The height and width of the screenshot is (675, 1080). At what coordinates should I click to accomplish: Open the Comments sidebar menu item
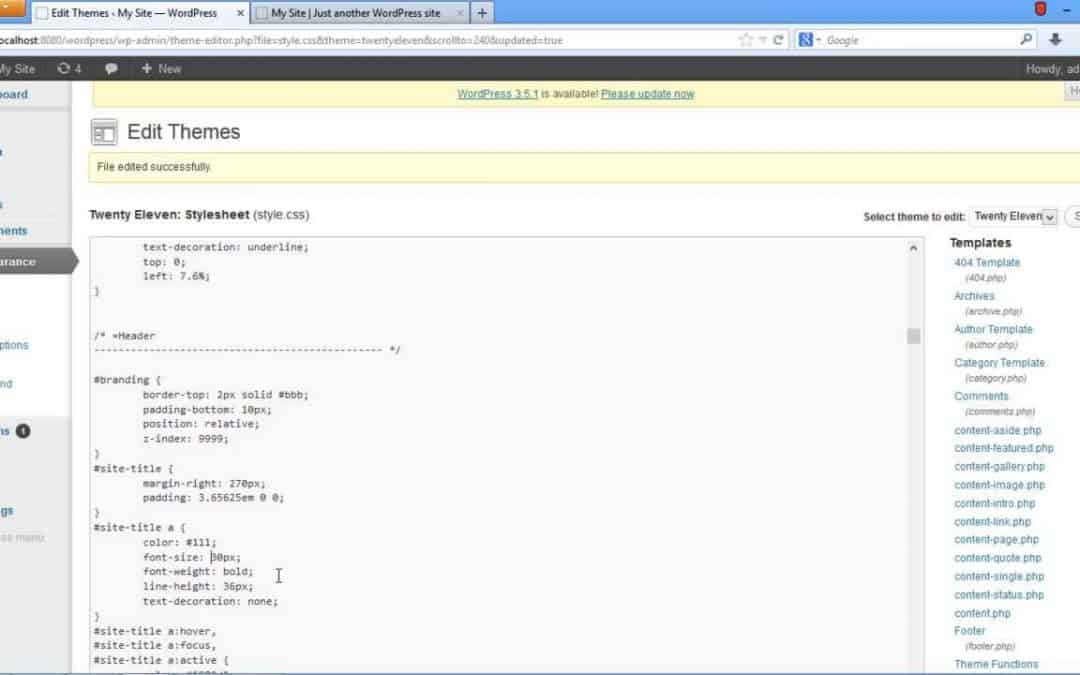coord(14,231)
